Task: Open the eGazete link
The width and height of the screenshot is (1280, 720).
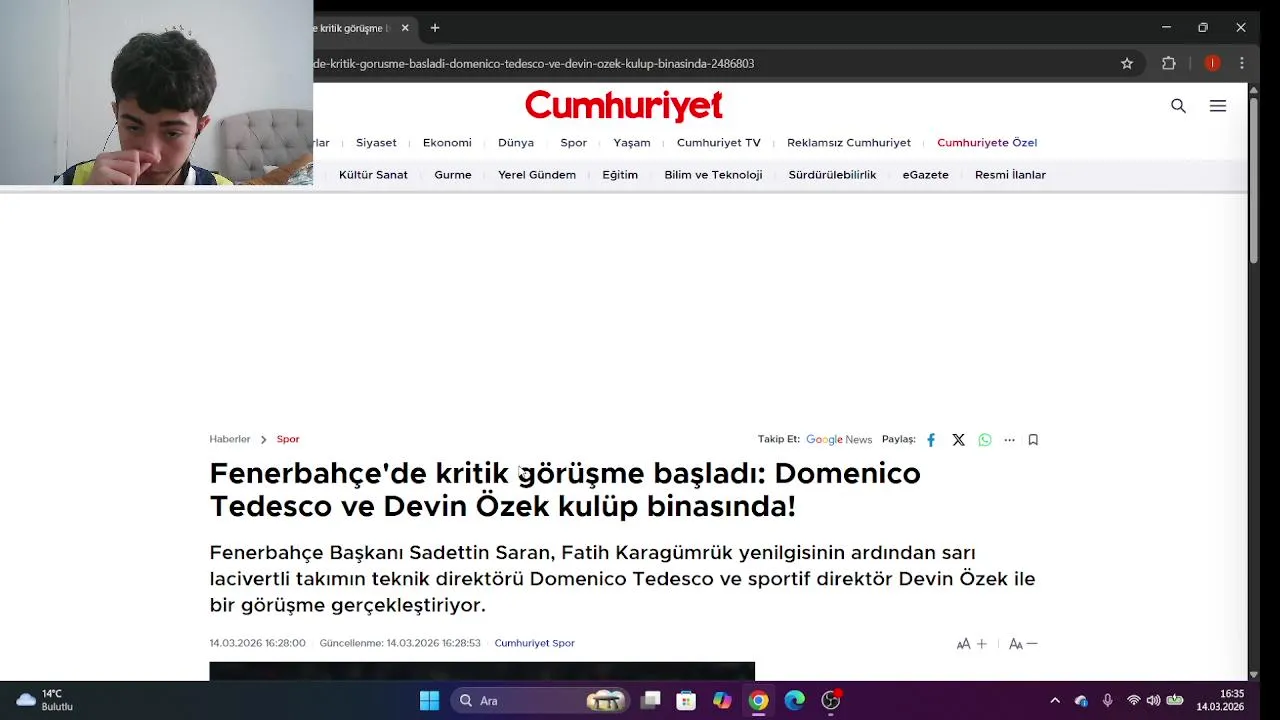Action: 925,175
